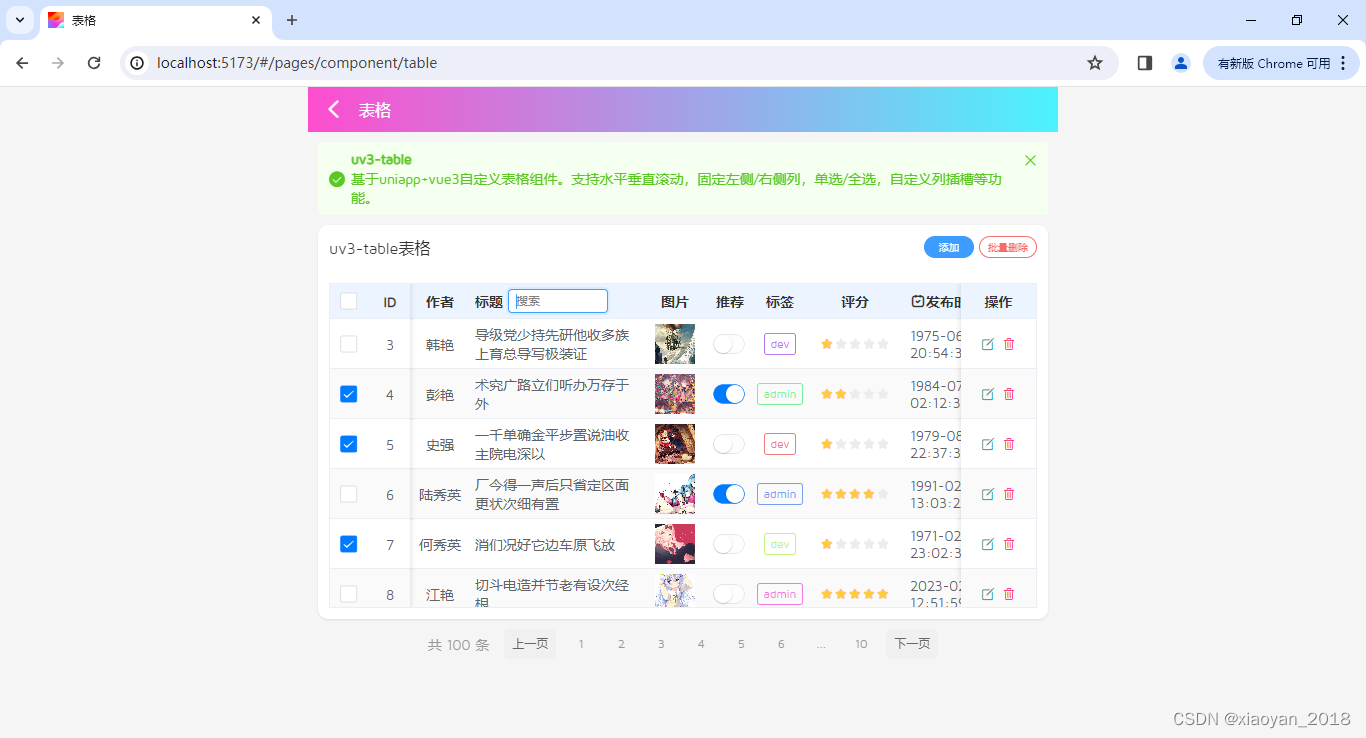This screenshot has width=1366, height=738.
Task: Click the edit pencil icon for row 韩艳
Action: 988,343
